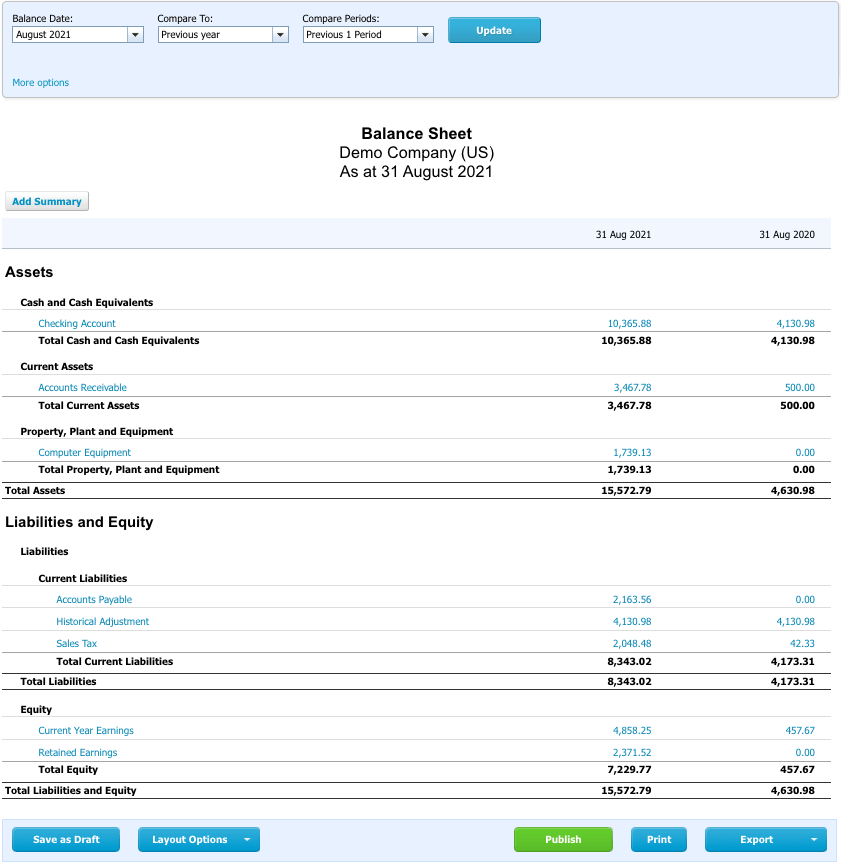The image size is (841, 862).
Task: View the Sales Tax account
Action: (79, 643)
